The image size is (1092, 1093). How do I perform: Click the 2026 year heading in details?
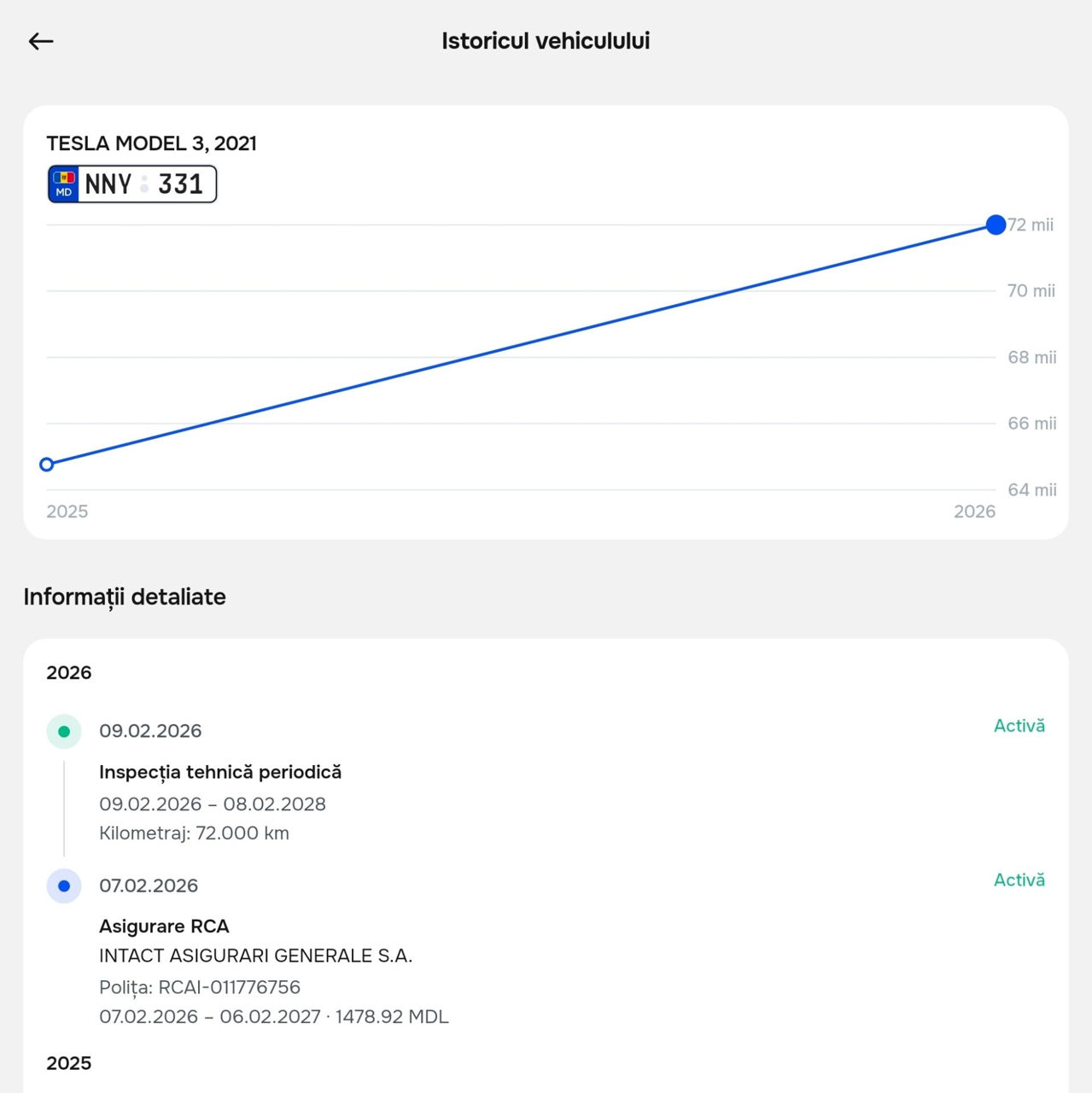[x=69, y=673]
